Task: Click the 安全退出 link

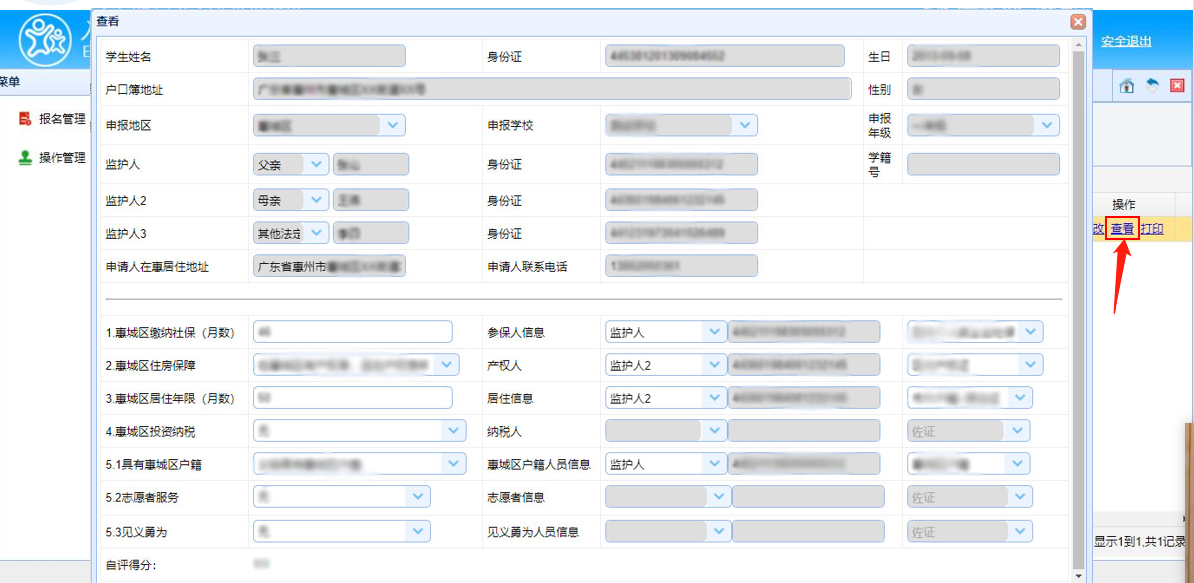Action: click(1126, 41)
